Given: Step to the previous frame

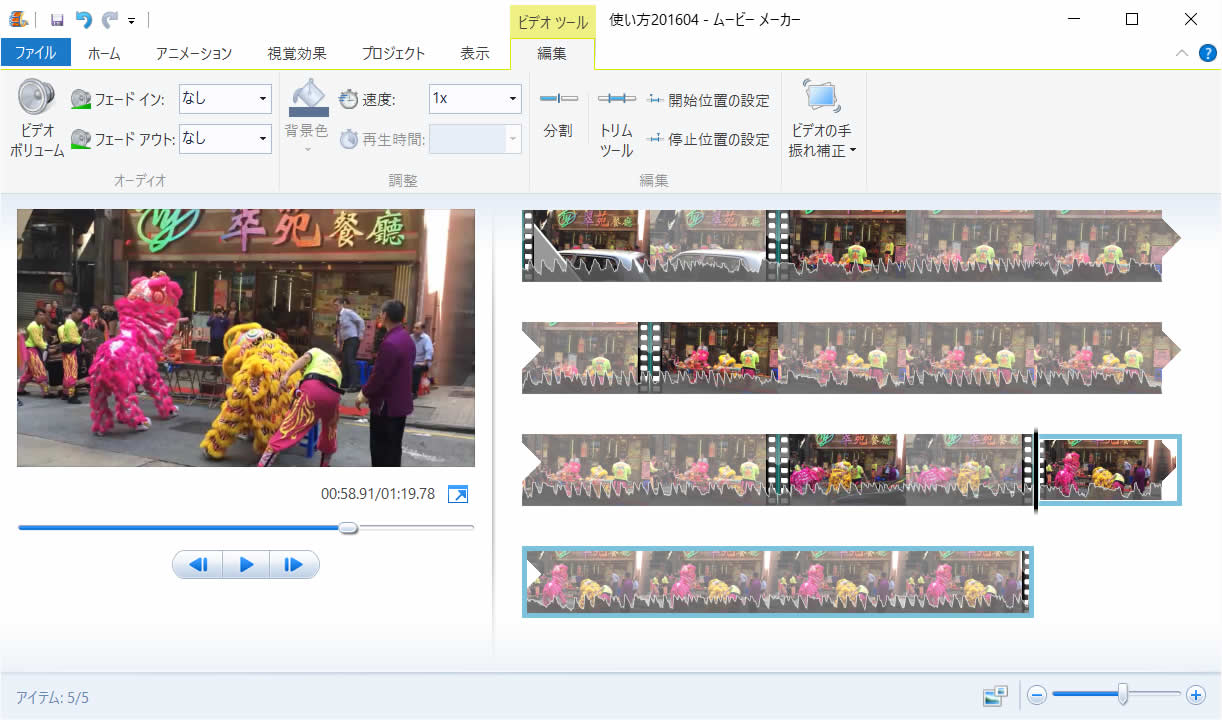Looking at the screenshot, I should coord(198,565).
